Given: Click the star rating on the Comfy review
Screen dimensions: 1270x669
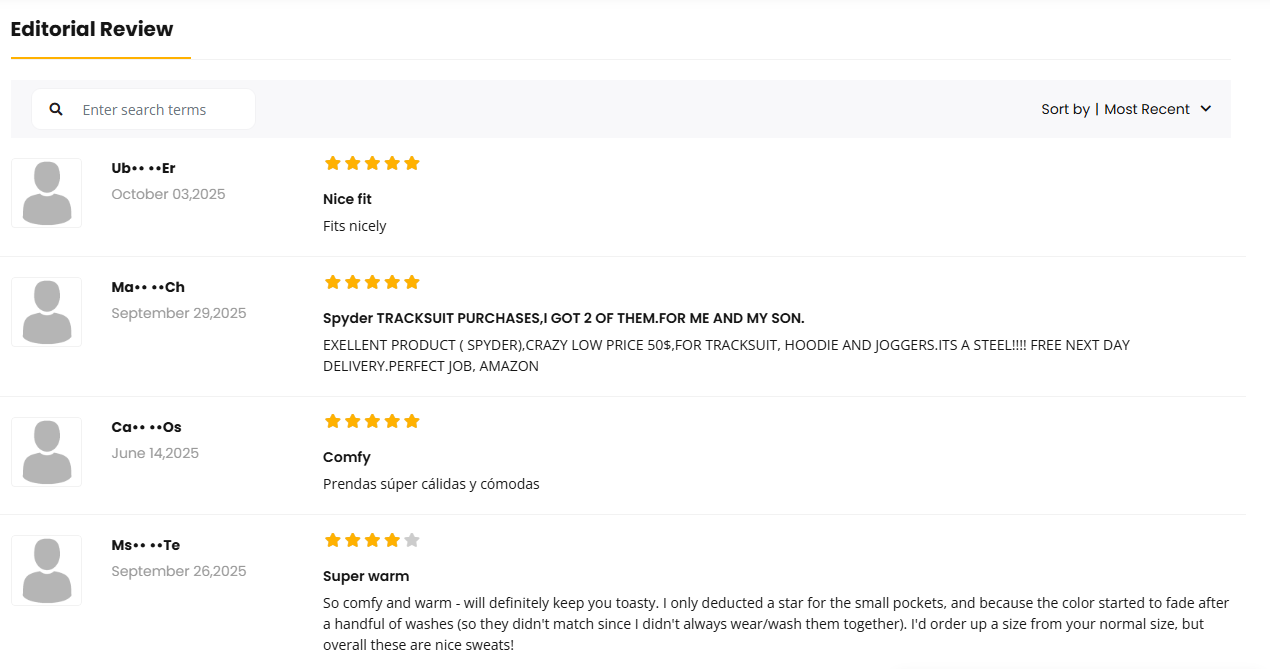Looking at the screenshot, I should click(372, 421).
